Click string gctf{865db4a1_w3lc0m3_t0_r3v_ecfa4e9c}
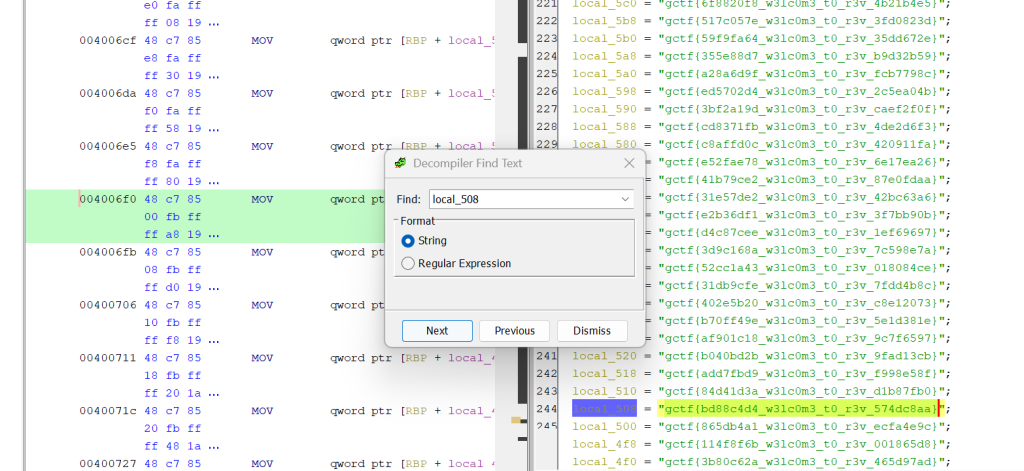1024x471 pixels. tap(801, 427)
